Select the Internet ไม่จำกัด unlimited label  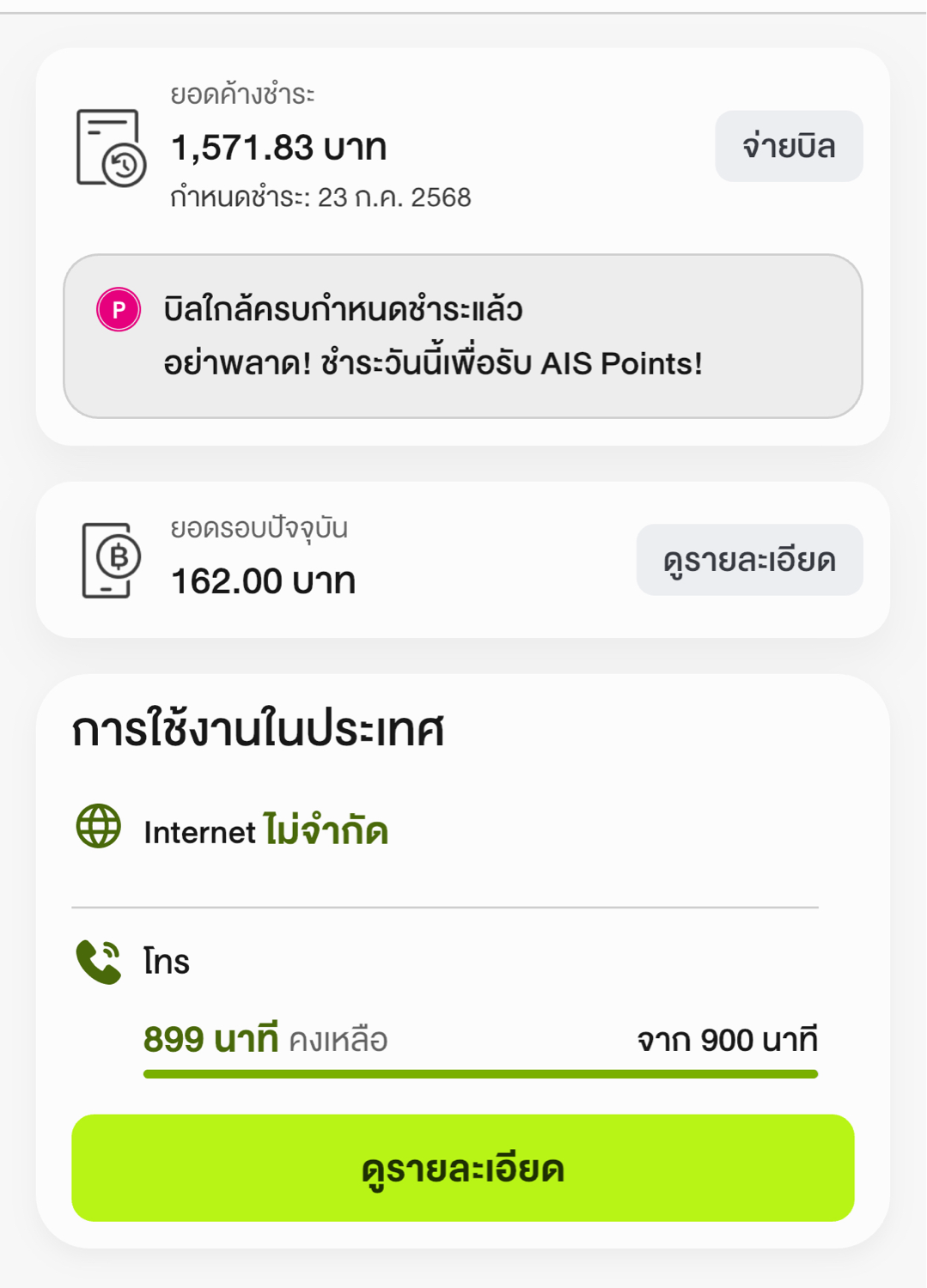pyautogui.click(x=265, y=831)
